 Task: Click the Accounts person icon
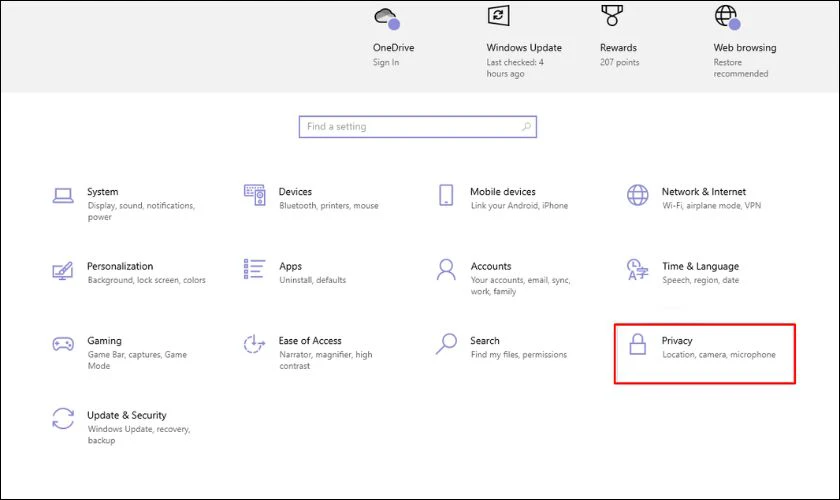(446, 270)
